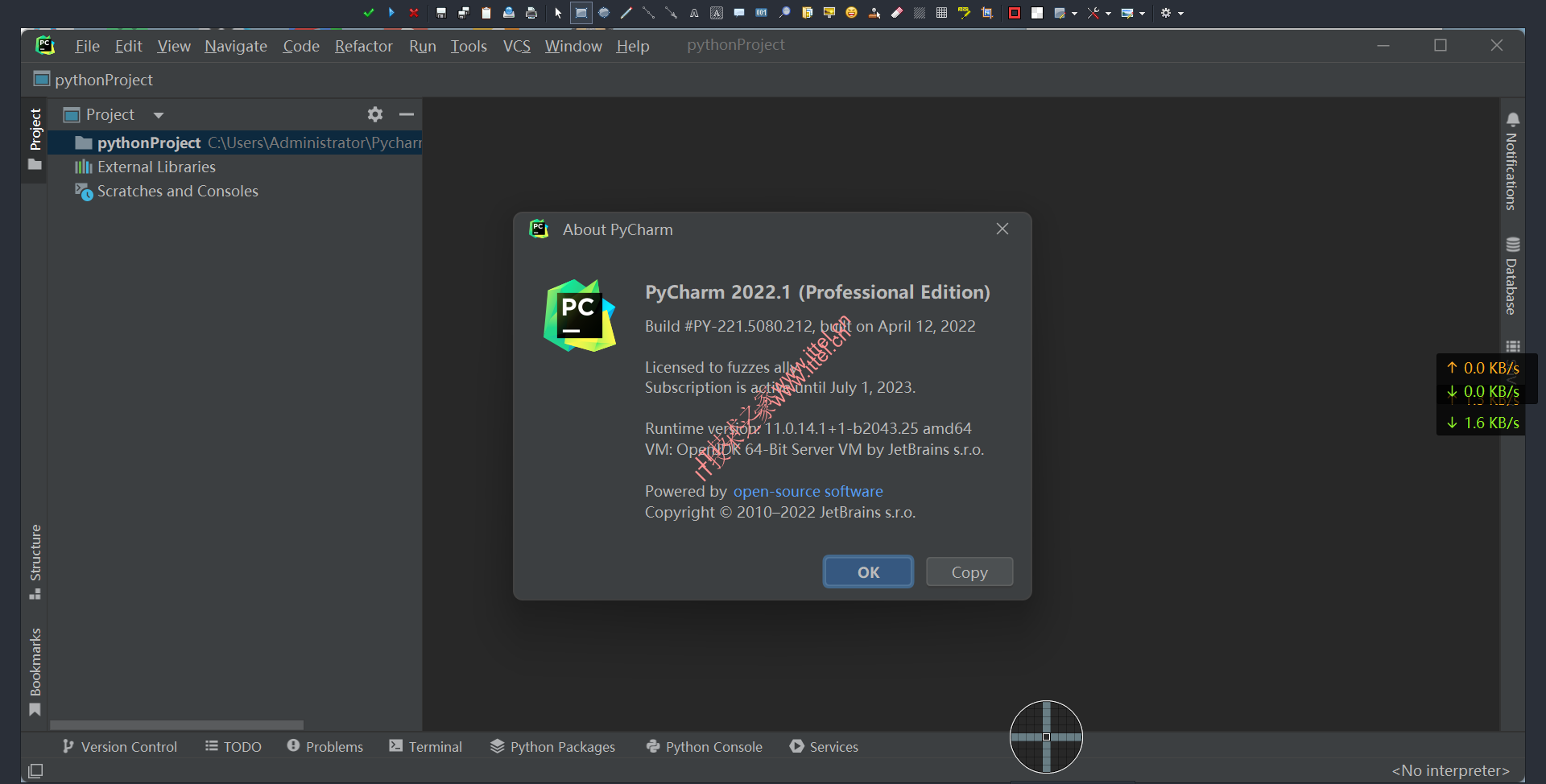Open the Python Packages tool window
Viewport: 1546px width, 784px height.
click(x=553, y=746)
